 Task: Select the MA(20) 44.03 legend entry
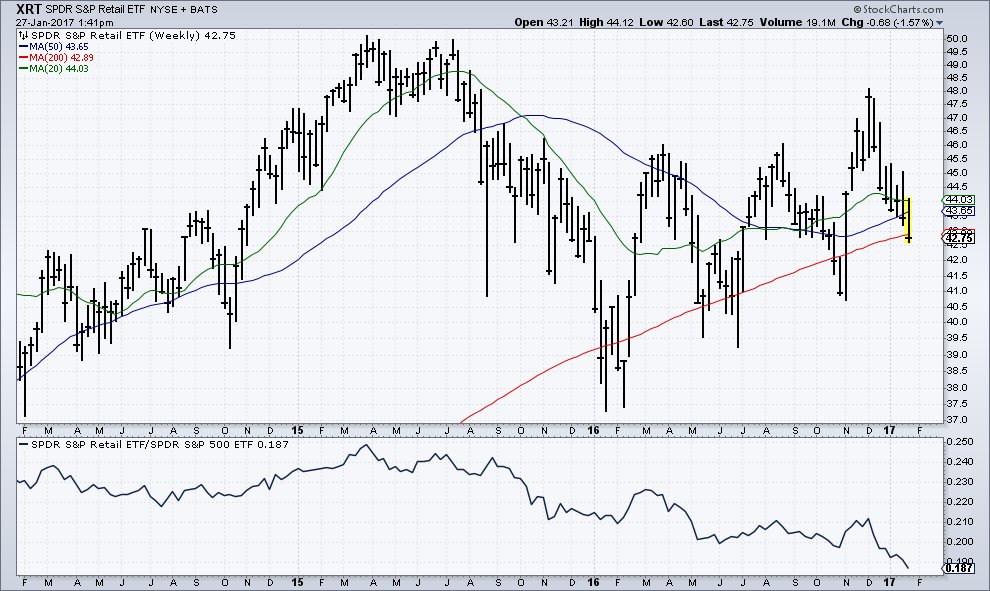coord(54,68)
